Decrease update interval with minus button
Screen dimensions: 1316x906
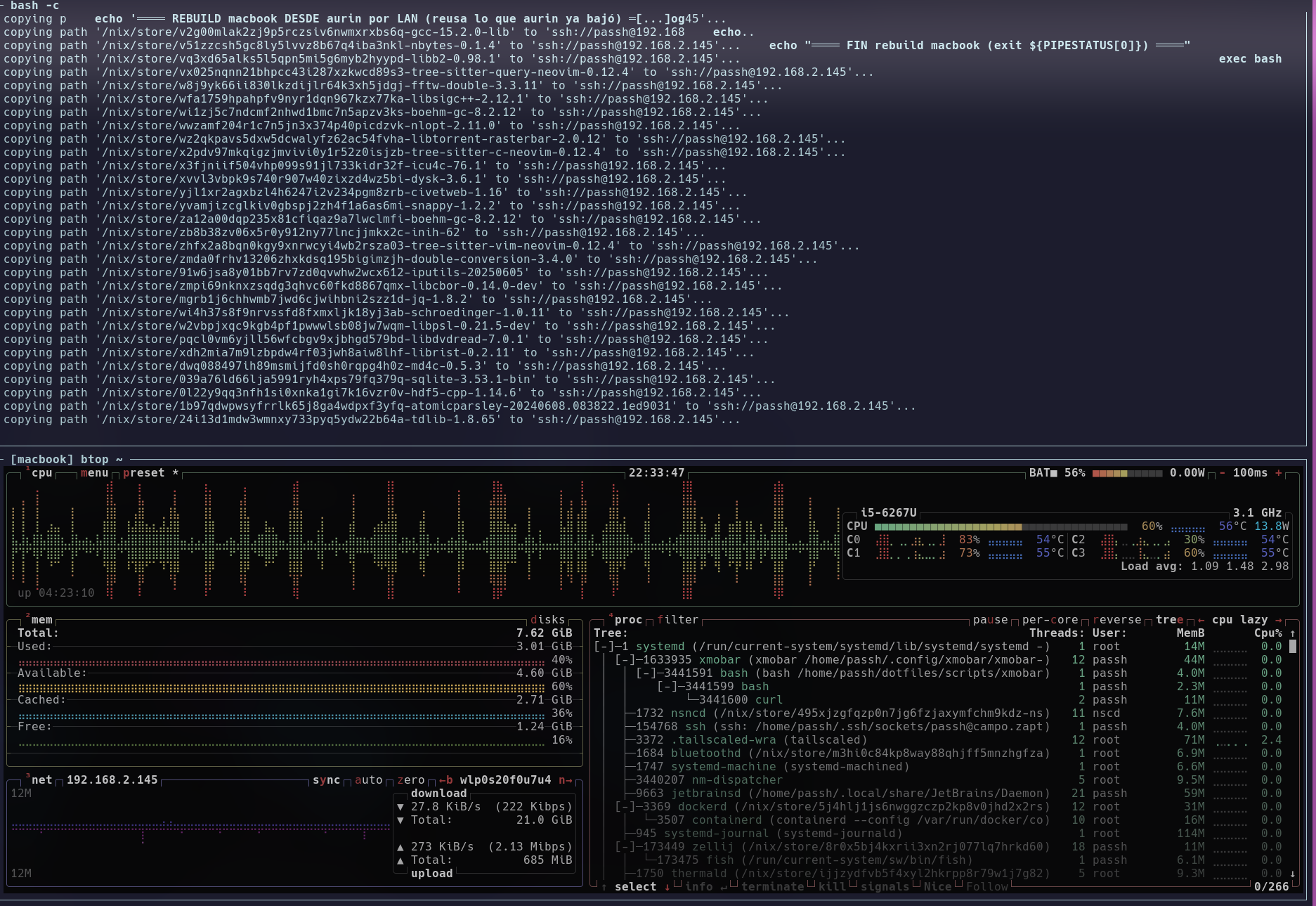pos(1223,473)
